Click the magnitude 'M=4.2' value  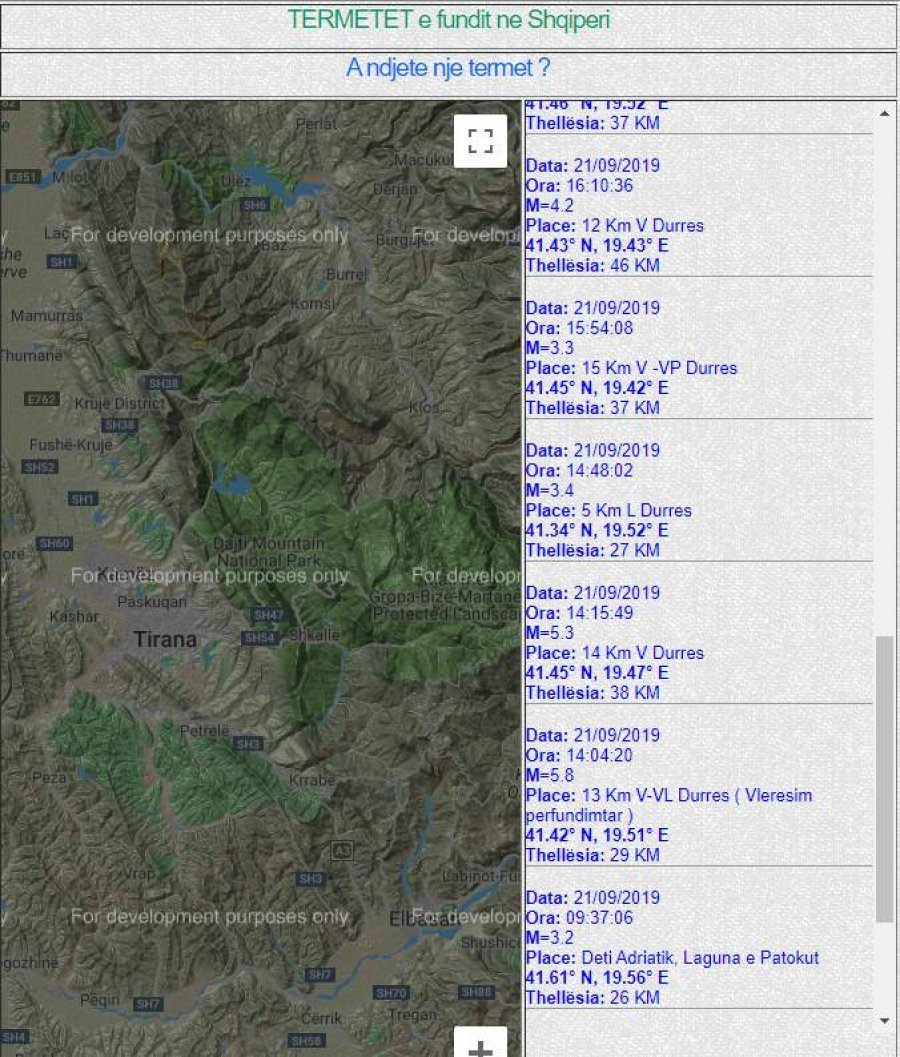coord(549,206)
